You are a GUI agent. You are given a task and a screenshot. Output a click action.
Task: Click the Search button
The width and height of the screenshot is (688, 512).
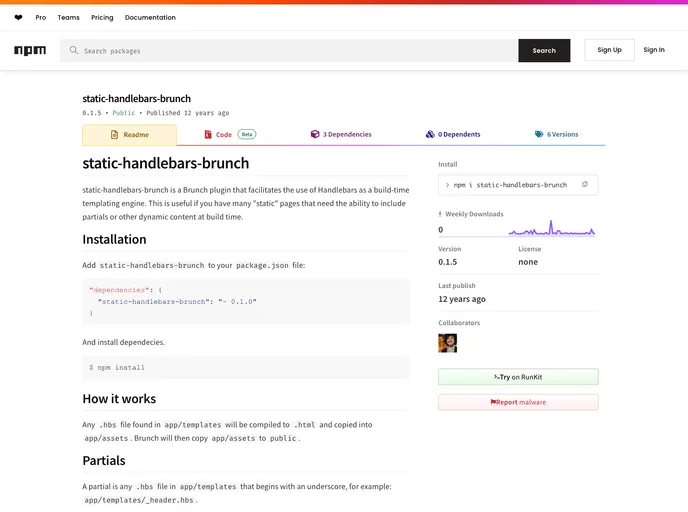(544, 50)
